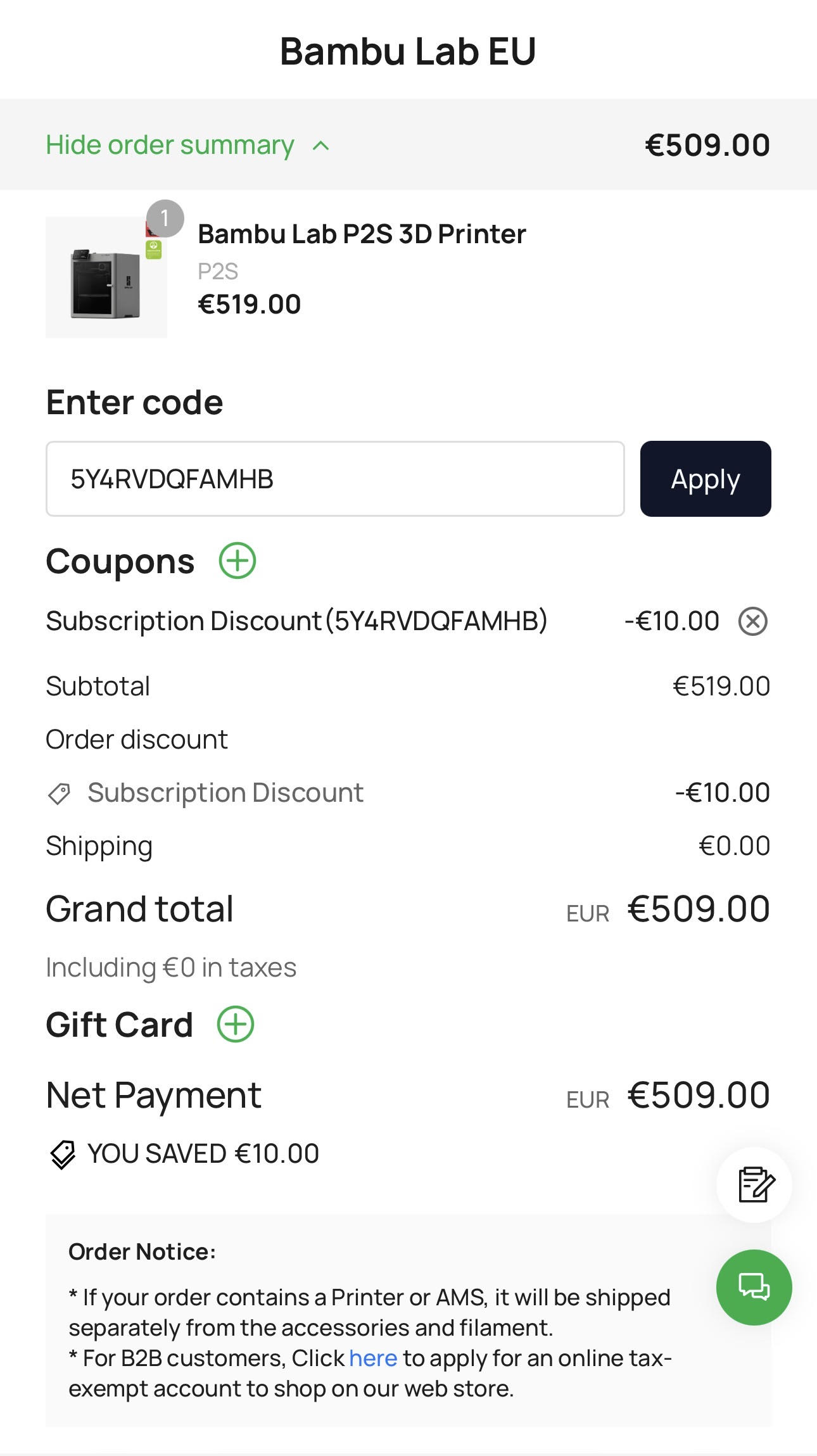This screenshot has width=817, height=1456.
Task: Tap the Gift Card section heading
Action: click(x=119, y=1024)
